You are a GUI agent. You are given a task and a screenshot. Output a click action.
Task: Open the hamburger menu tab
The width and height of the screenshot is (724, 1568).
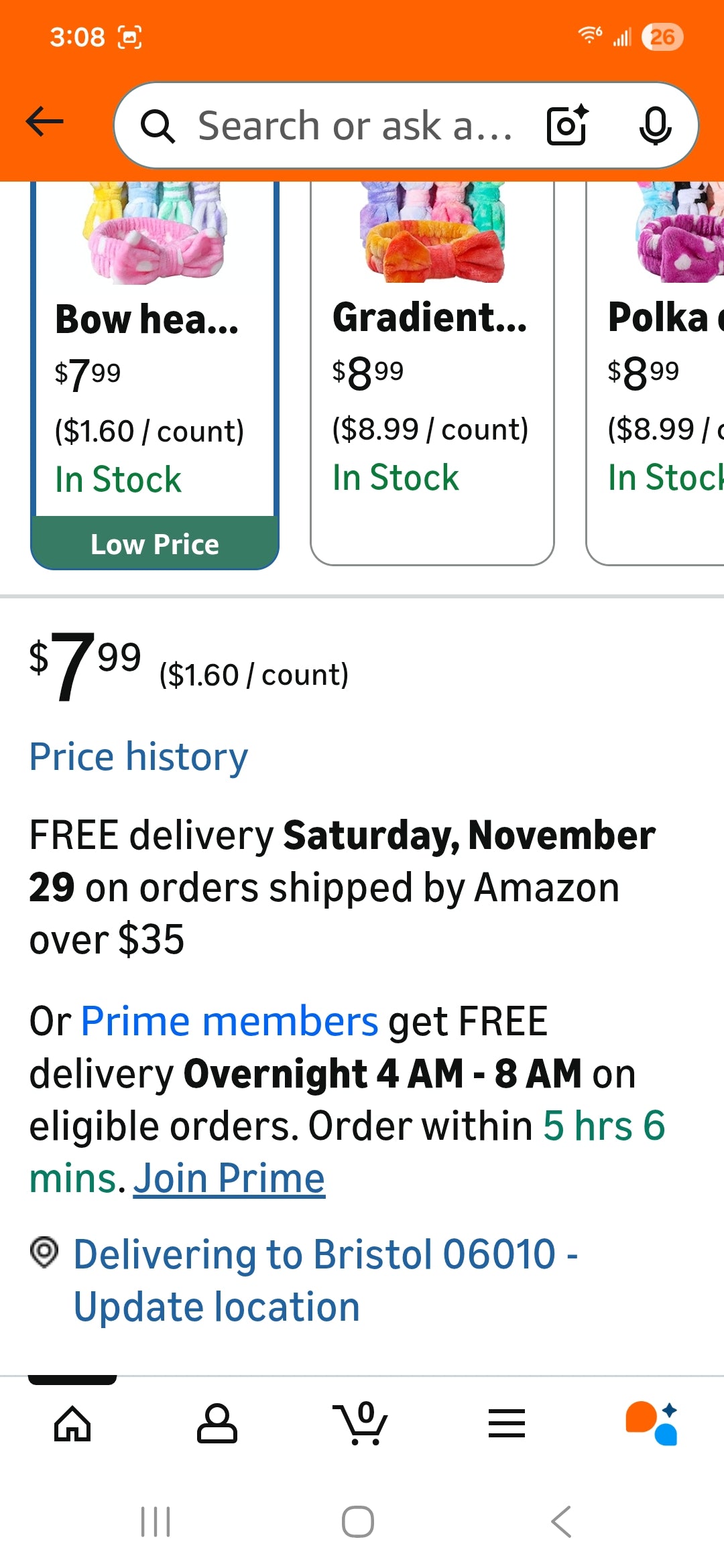506,1423
